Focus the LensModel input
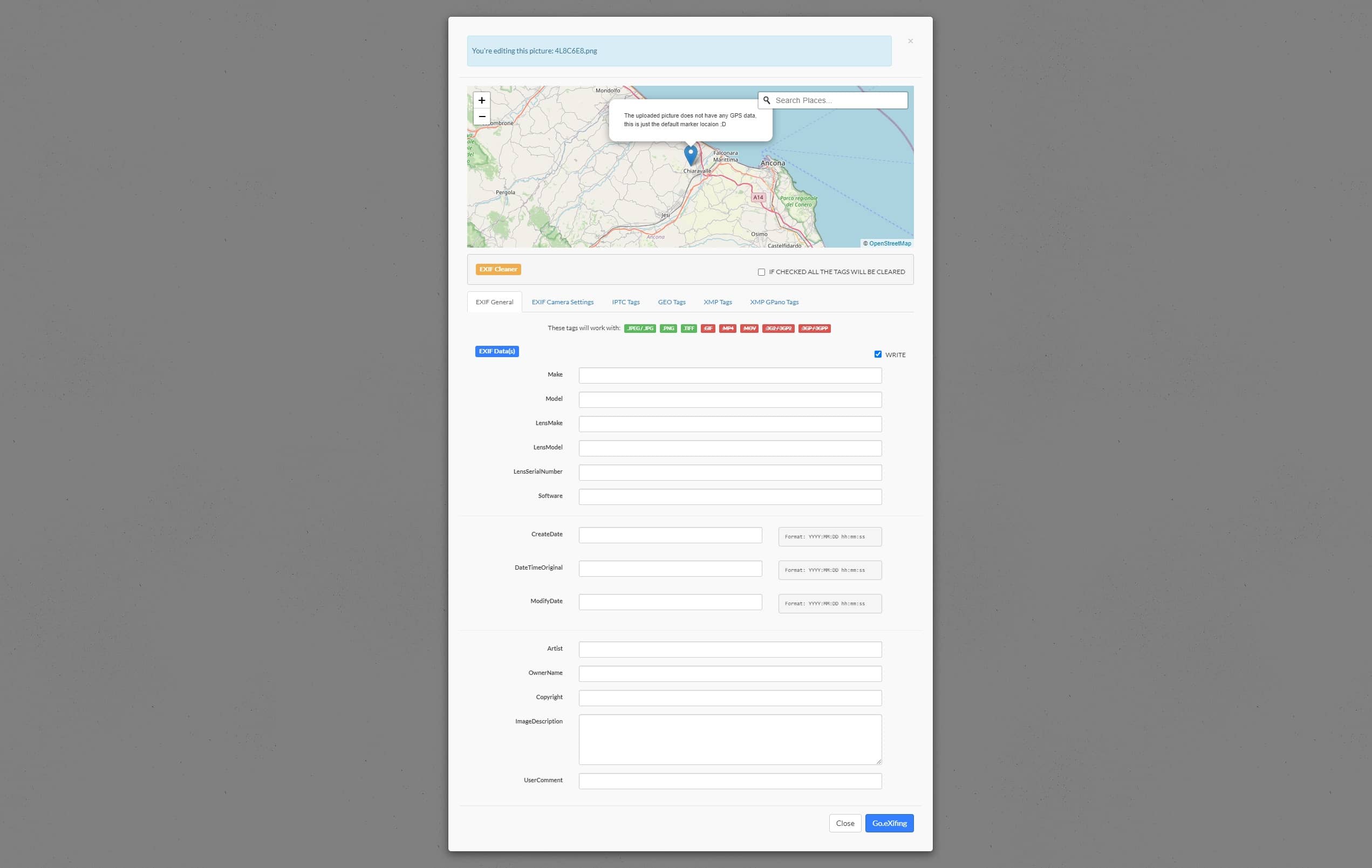The width and height of the screenshot is (1372, 868). tap(730, 448)
